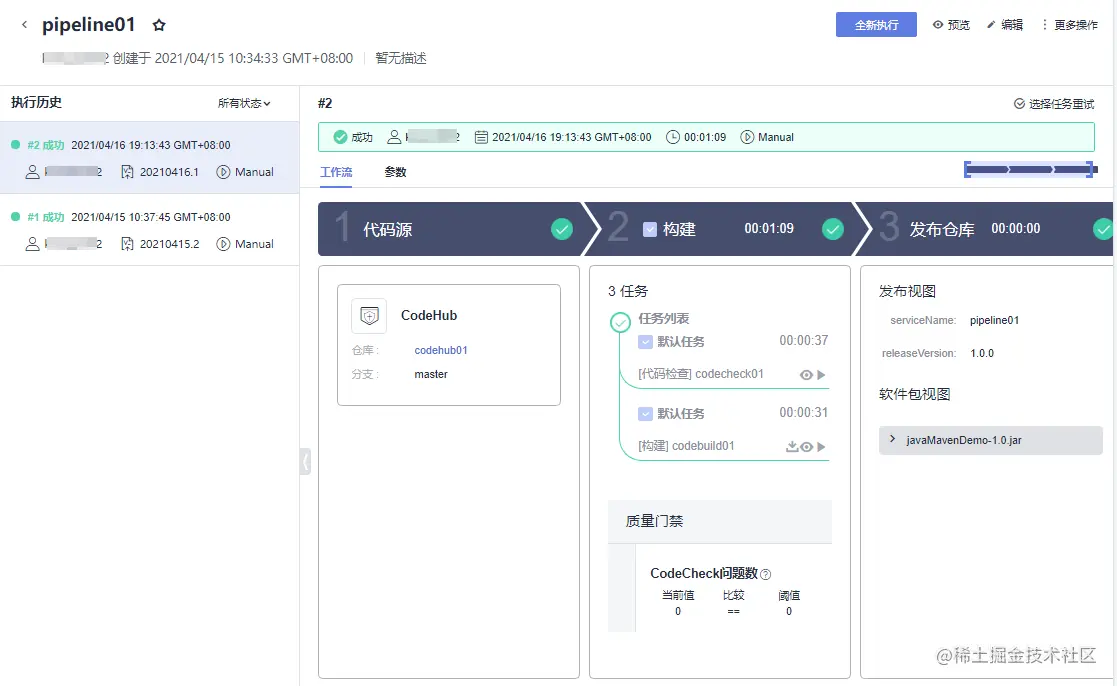Click green check on 代码源 stage
This screenshot has height=686, width=1117.
click(562, 229)
